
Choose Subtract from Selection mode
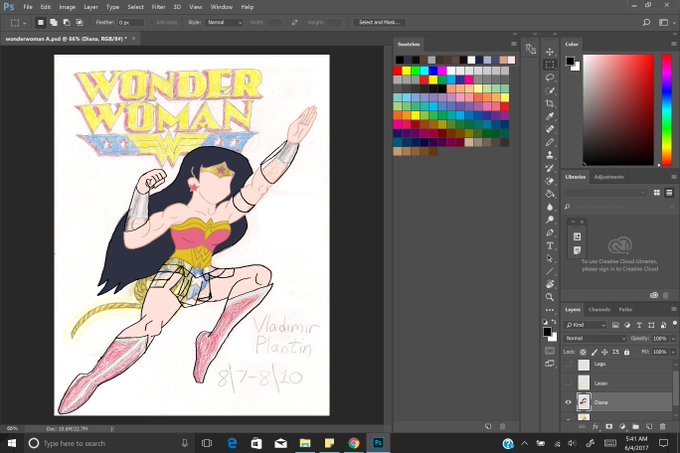pos(66,22)
